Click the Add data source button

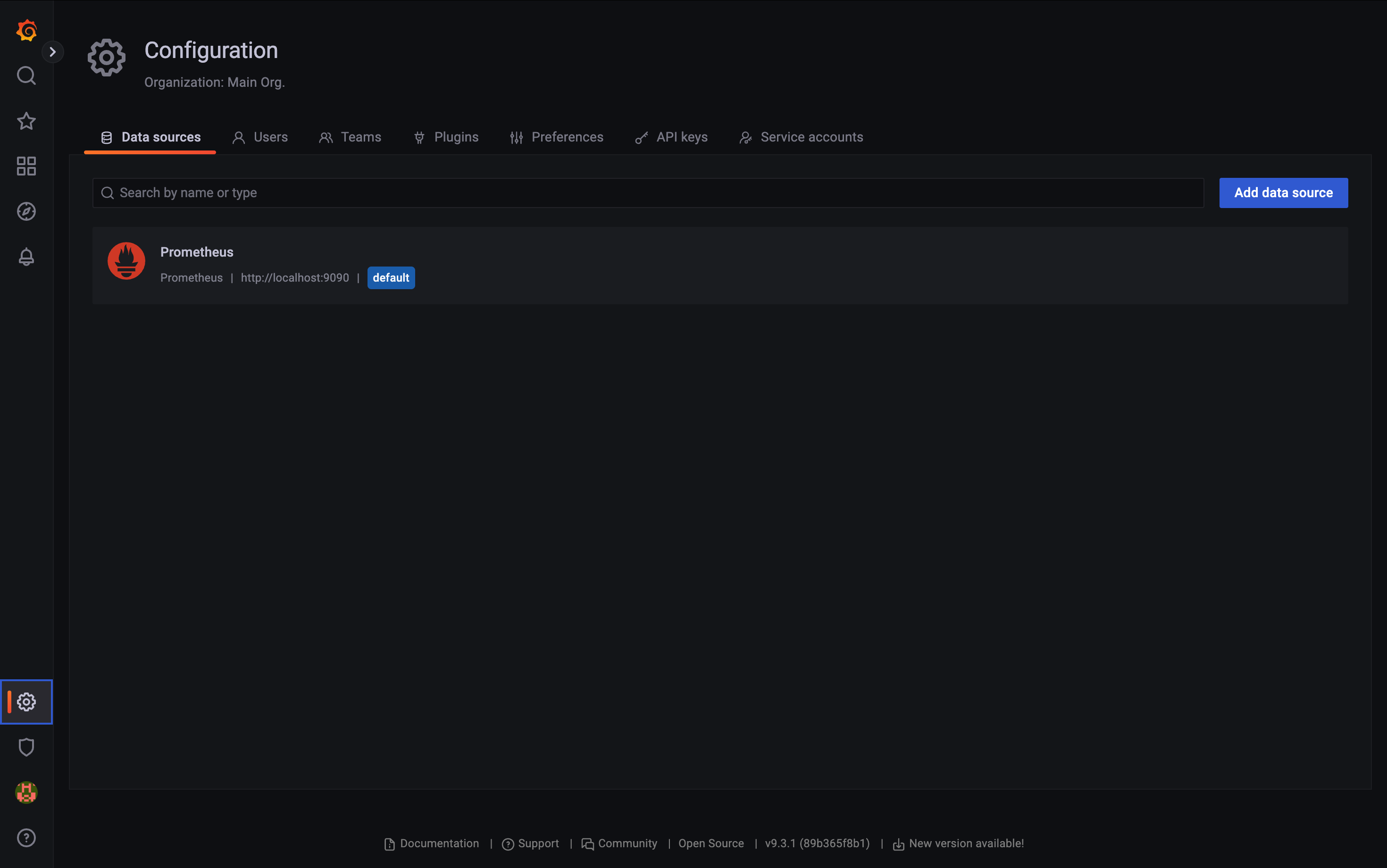[x=1283, y=193]
